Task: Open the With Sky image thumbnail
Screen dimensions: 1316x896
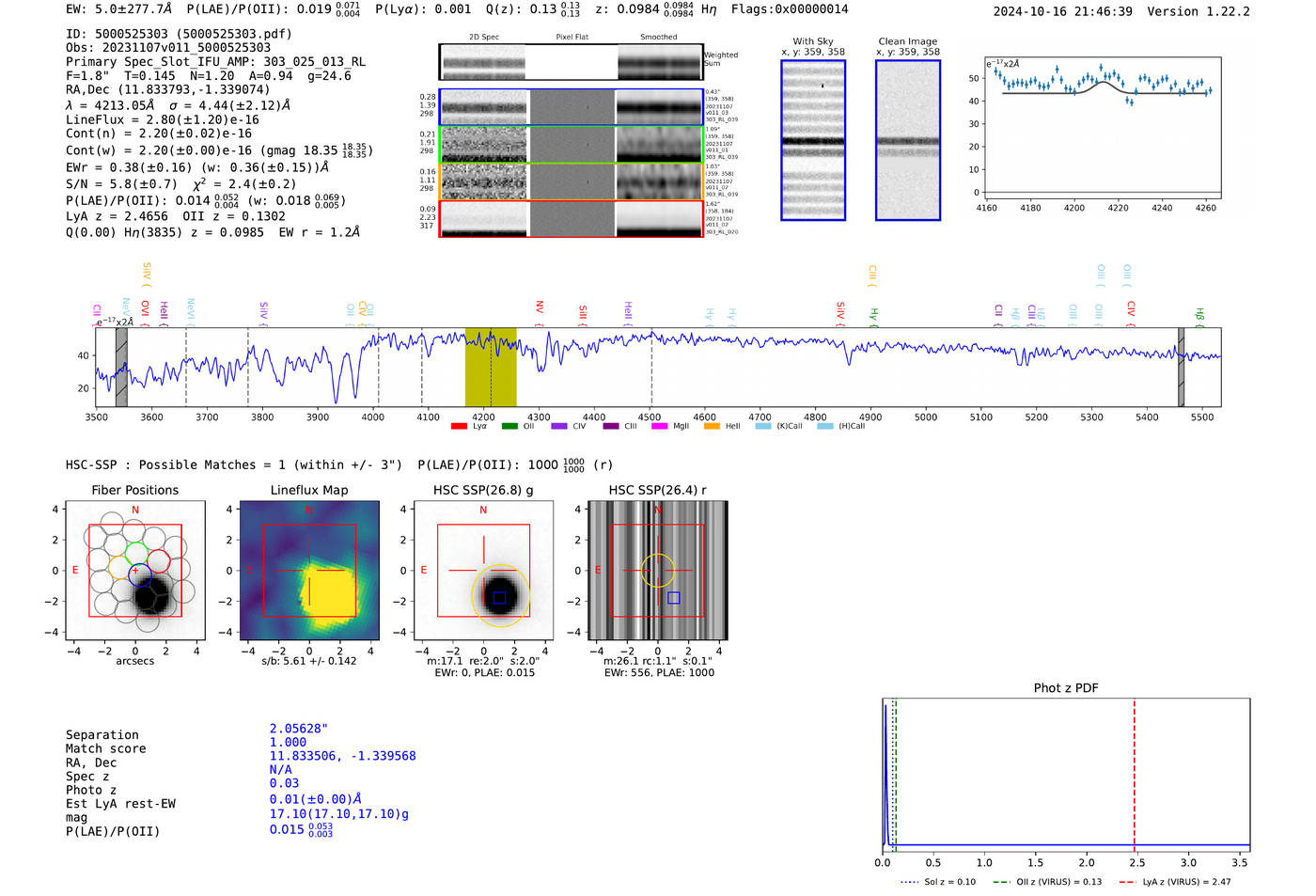Action: [x=813, y=140]
